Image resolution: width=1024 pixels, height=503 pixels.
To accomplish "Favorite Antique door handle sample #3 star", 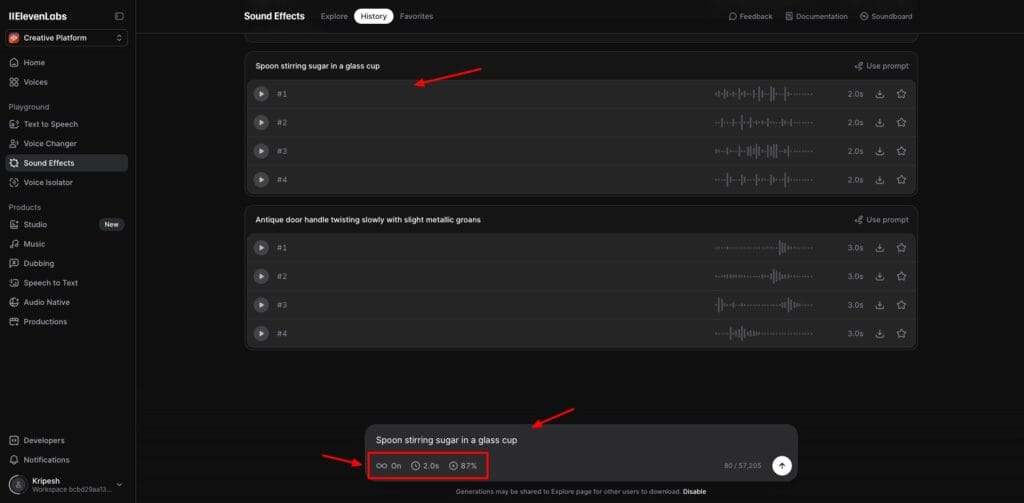I will coord(901,305).
